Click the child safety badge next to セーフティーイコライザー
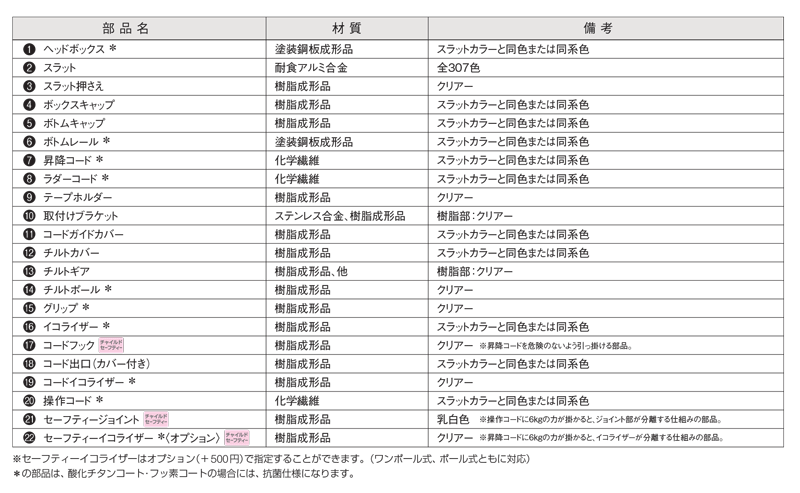This screenshot has width=800, height=493. pyautogui.click(x=237, y=437)
